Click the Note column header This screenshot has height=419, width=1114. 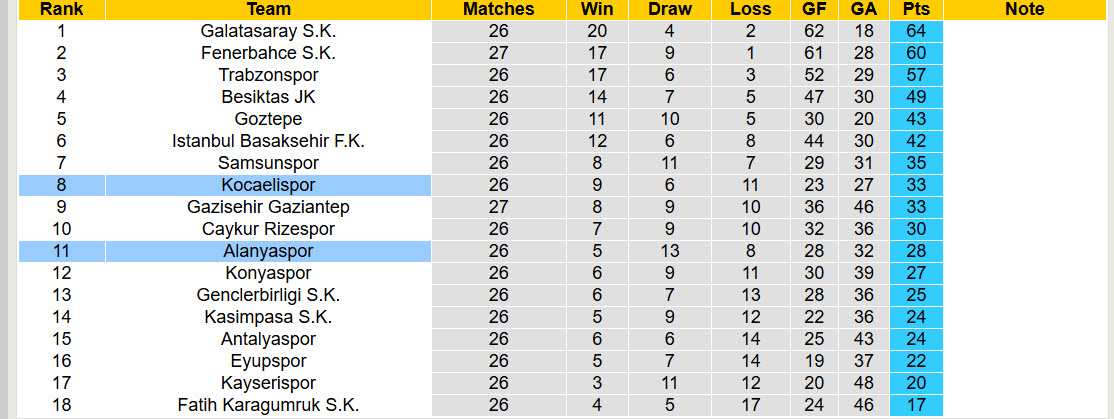pos(1024,9)
